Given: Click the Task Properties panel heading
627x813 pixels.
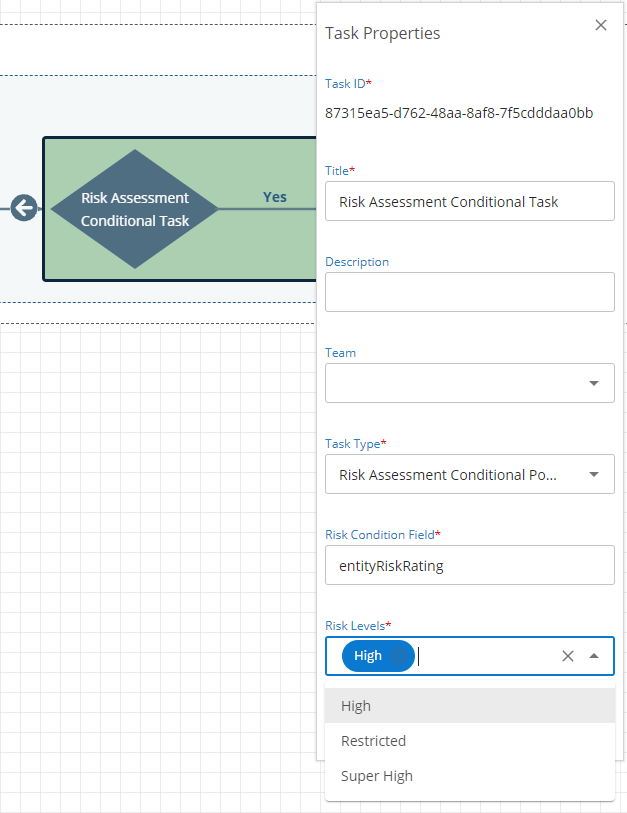Looking at the screenshot, I should pos(383,33).
